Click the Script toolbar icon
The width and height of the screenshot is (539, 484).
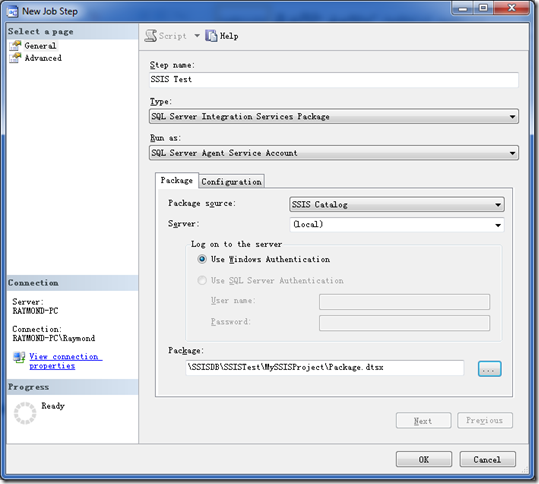[151, 36]
